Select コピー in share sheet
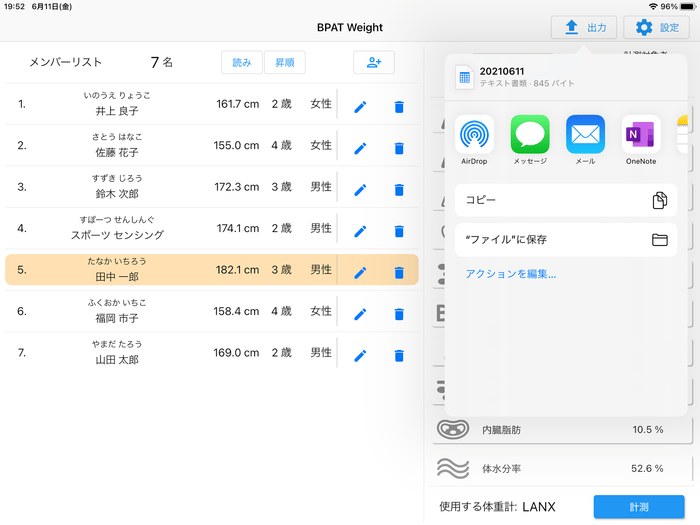This screenshot has width=700, height=525. pyautogui.click(x=565, y=200)
